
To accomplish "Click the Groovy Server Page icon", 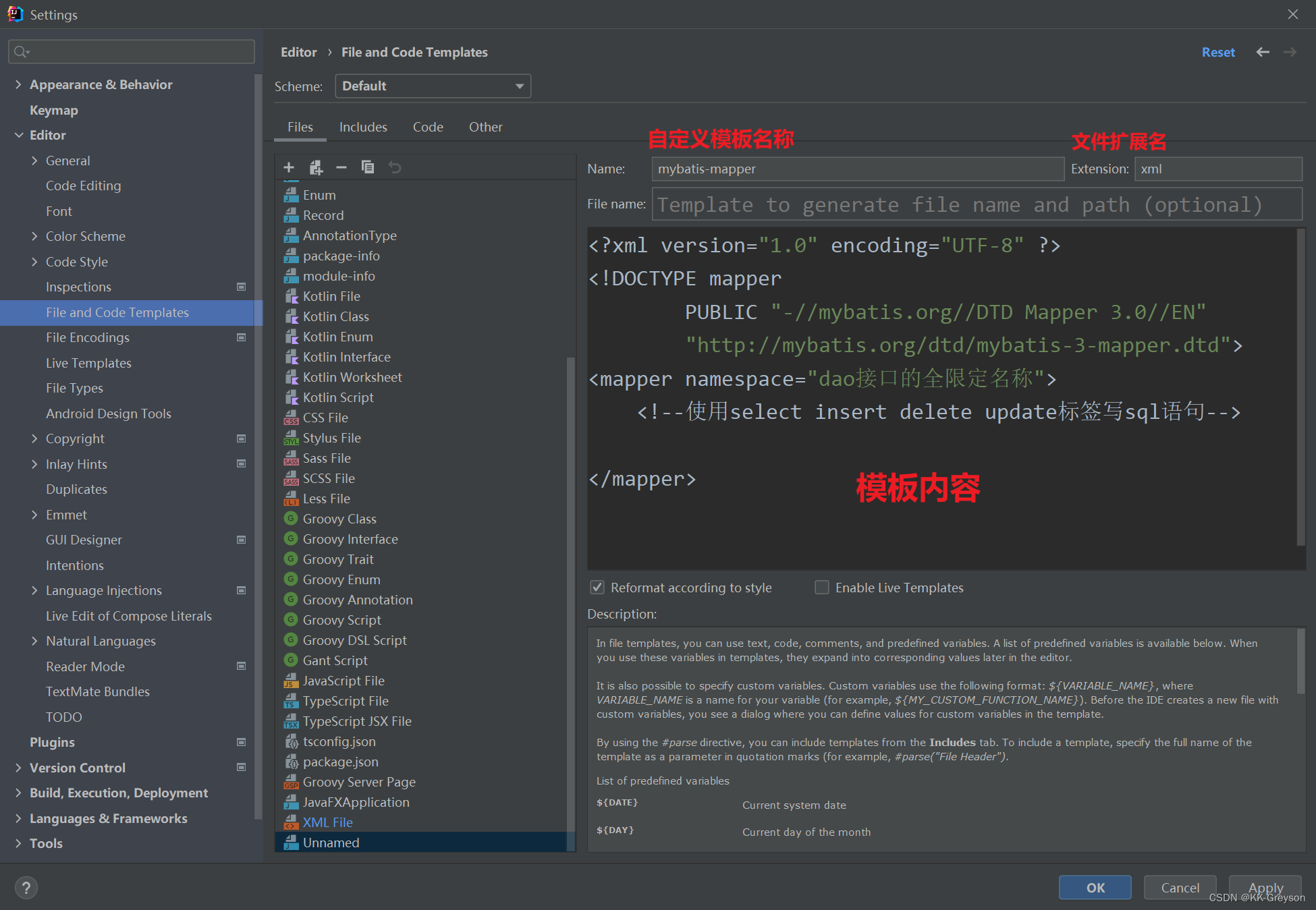I will [x=292, y=782].
